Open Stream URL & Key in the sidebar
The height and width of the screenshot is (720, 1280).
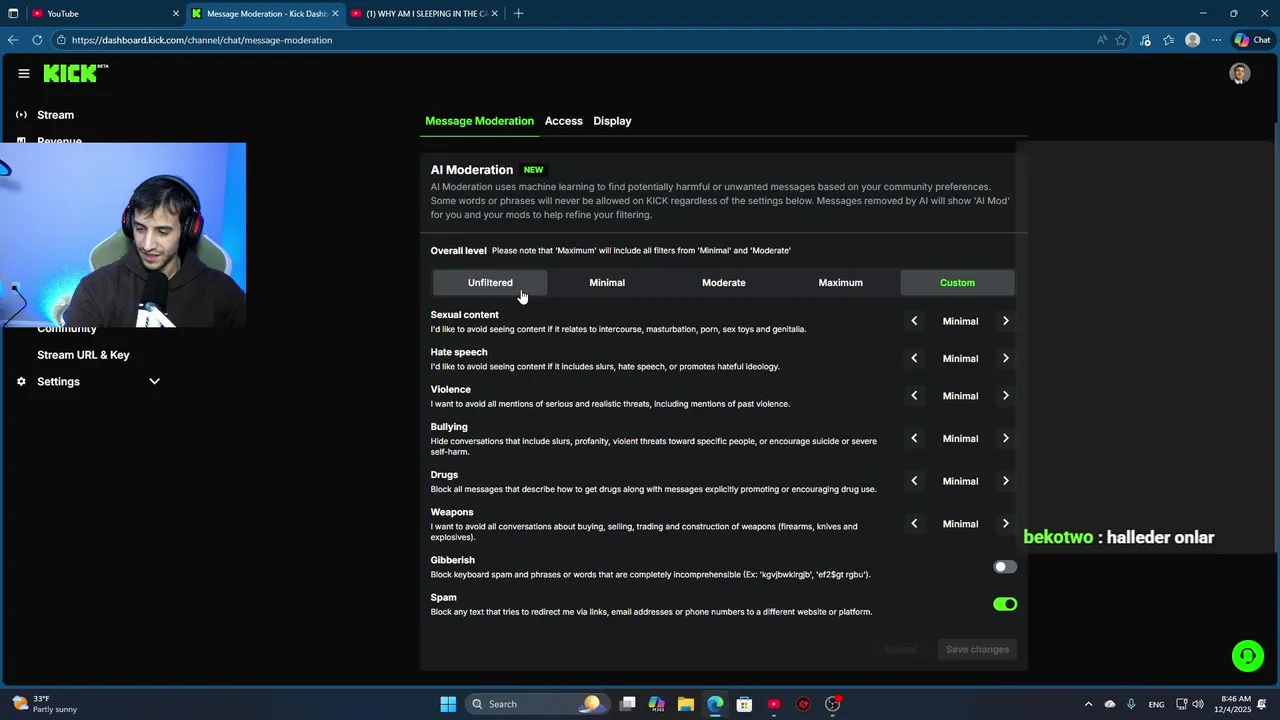83,355
